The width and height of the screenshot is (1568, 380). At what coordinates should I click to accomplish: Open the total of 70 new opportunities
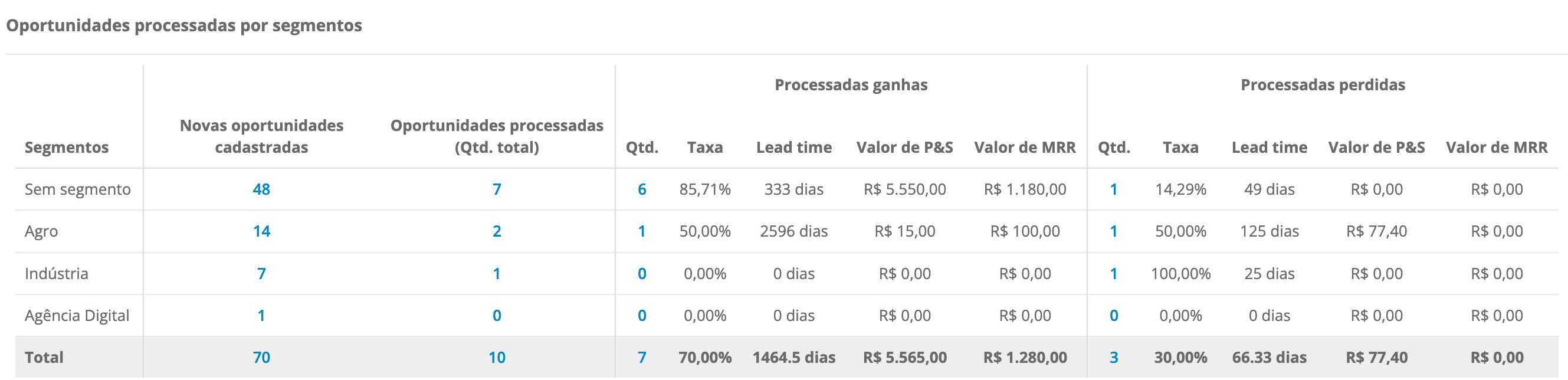coord(261,358)
